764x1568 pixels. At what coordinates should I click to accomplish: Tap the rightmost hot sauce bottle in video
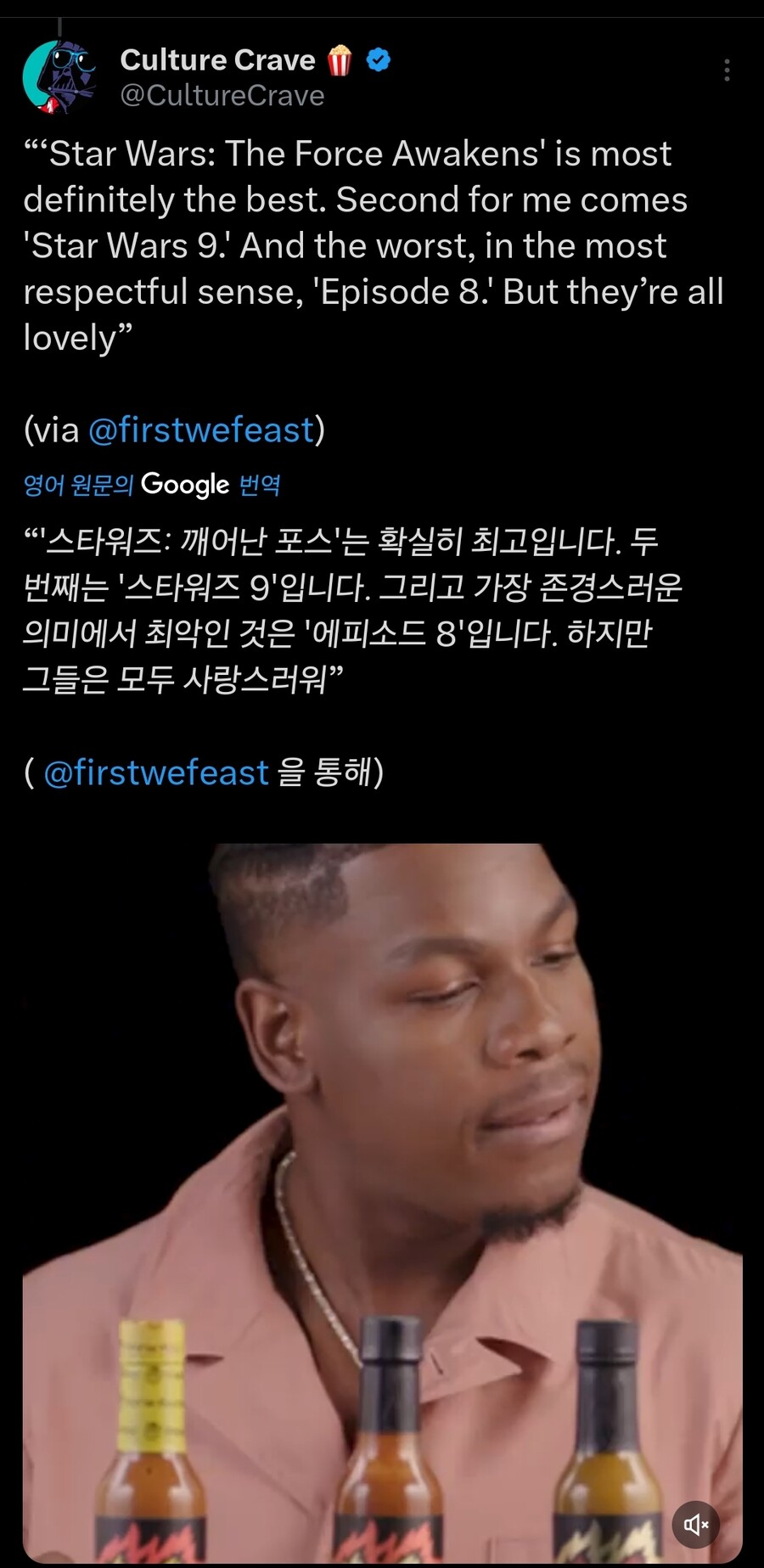click(607, 1443)
